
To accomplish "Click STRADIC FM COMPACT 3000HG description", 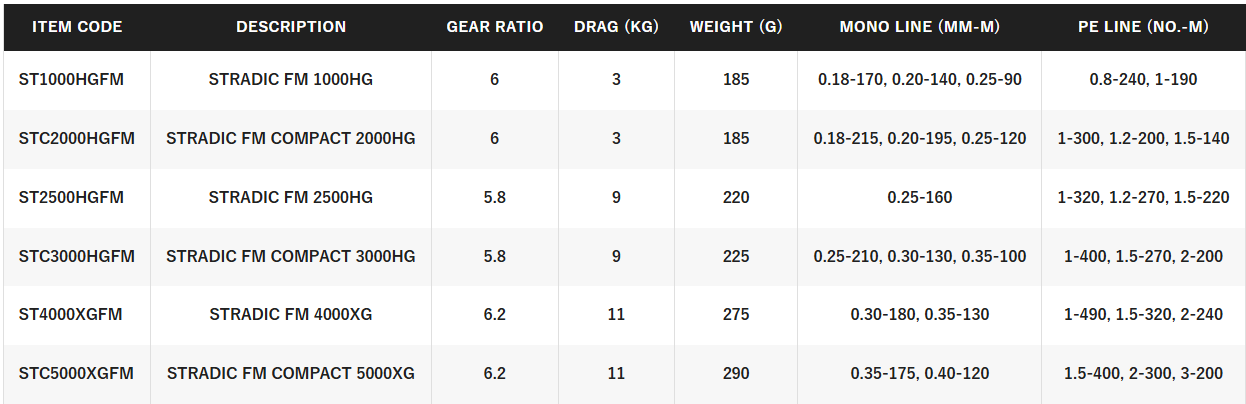I will tap(291, 256).
